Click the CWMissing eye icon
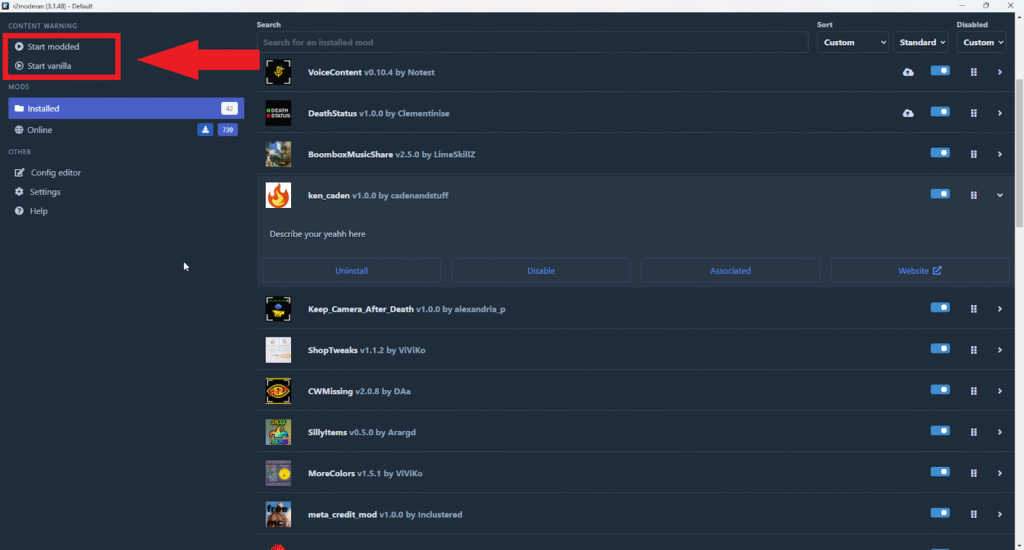The height and width of the screenshot is (550, 1024). (278, 391)
